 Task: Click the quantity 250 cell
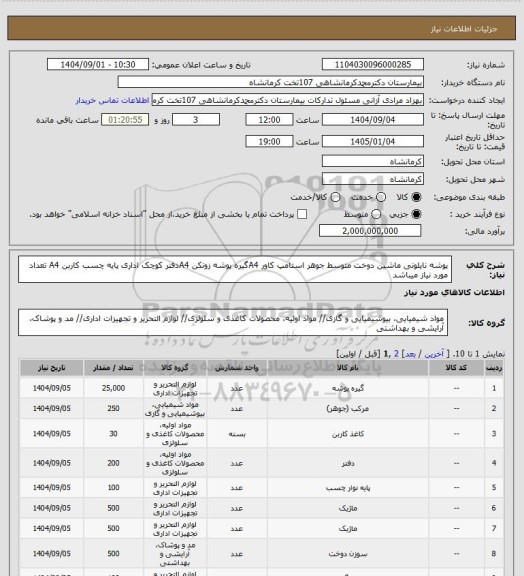(113, 408)
